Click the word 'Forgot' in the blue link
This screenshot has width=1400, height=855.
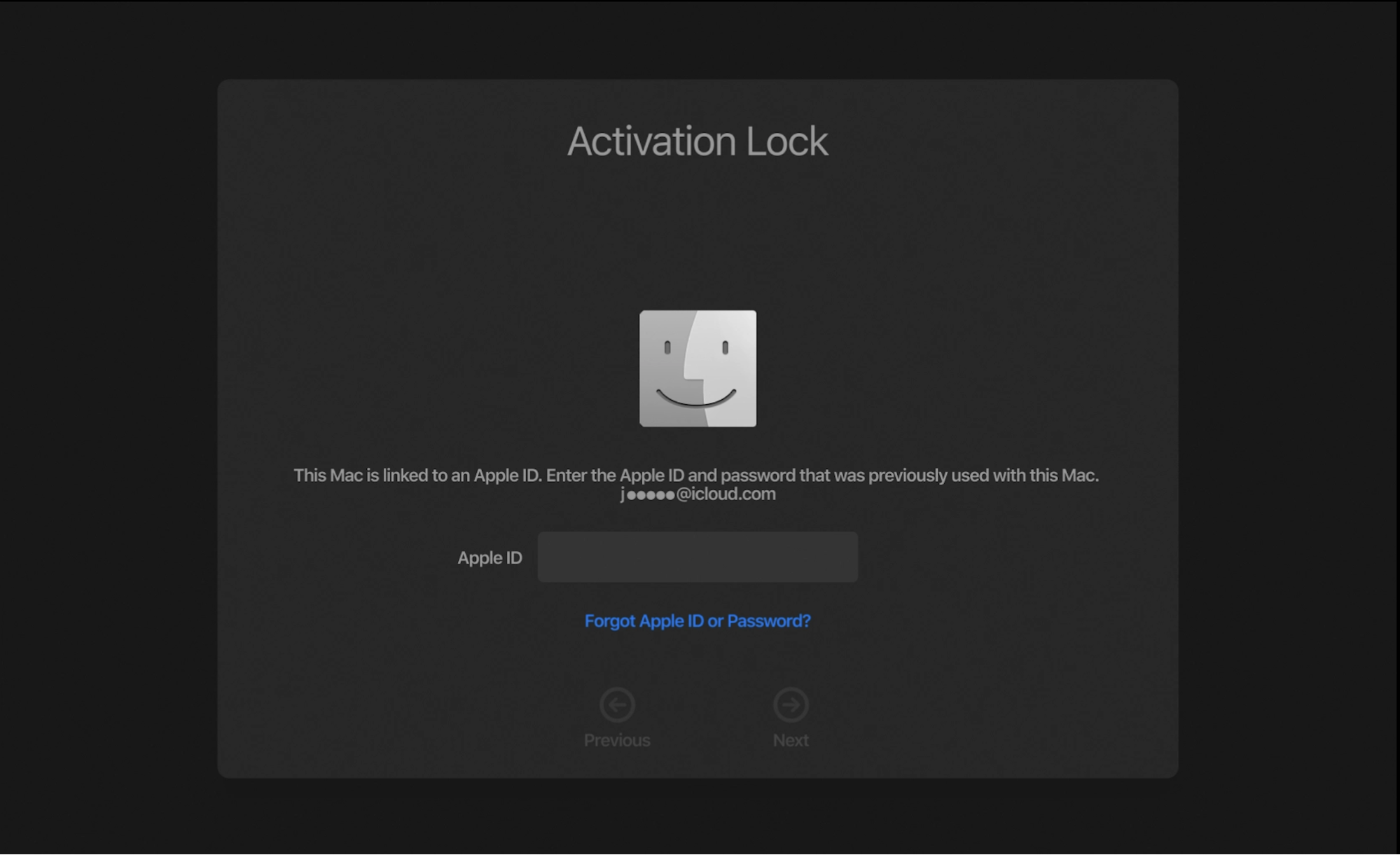[610, 621]
